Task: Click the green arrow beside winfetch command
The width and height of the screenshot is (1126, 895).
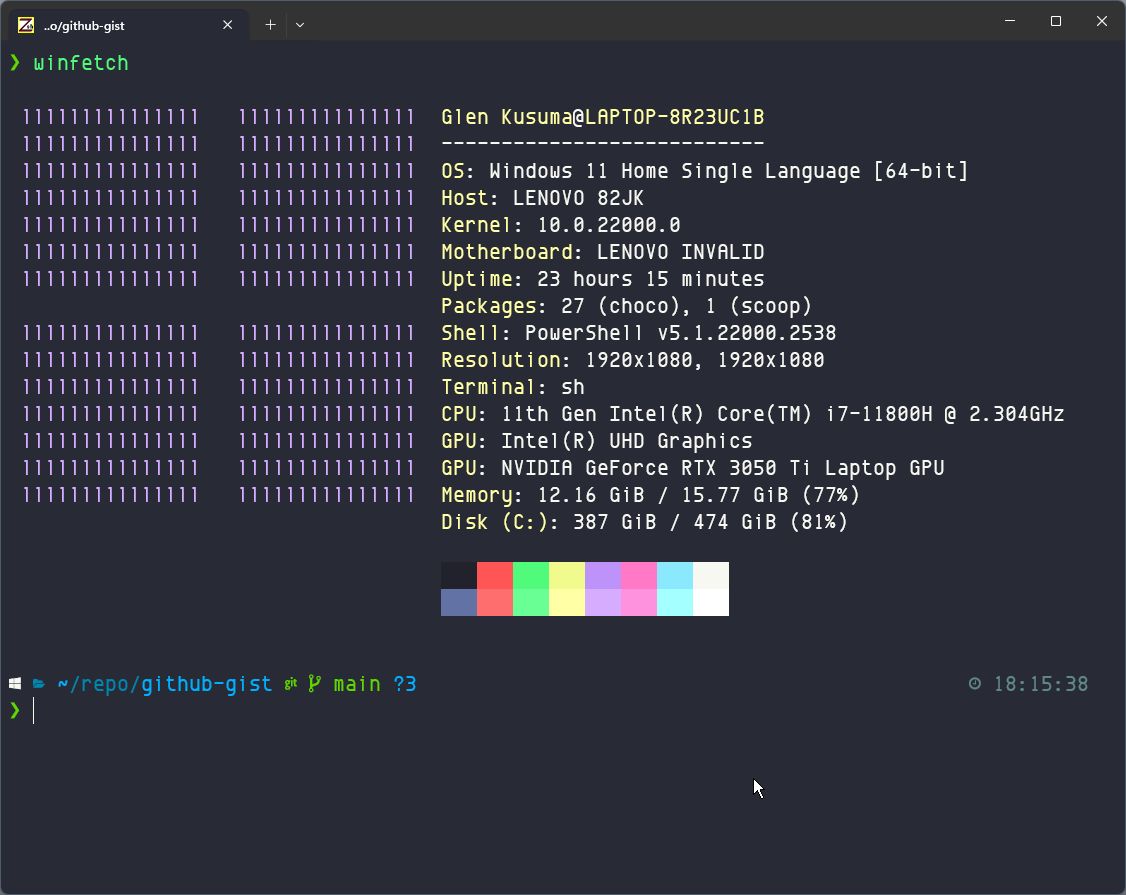Action: (16, 62)
